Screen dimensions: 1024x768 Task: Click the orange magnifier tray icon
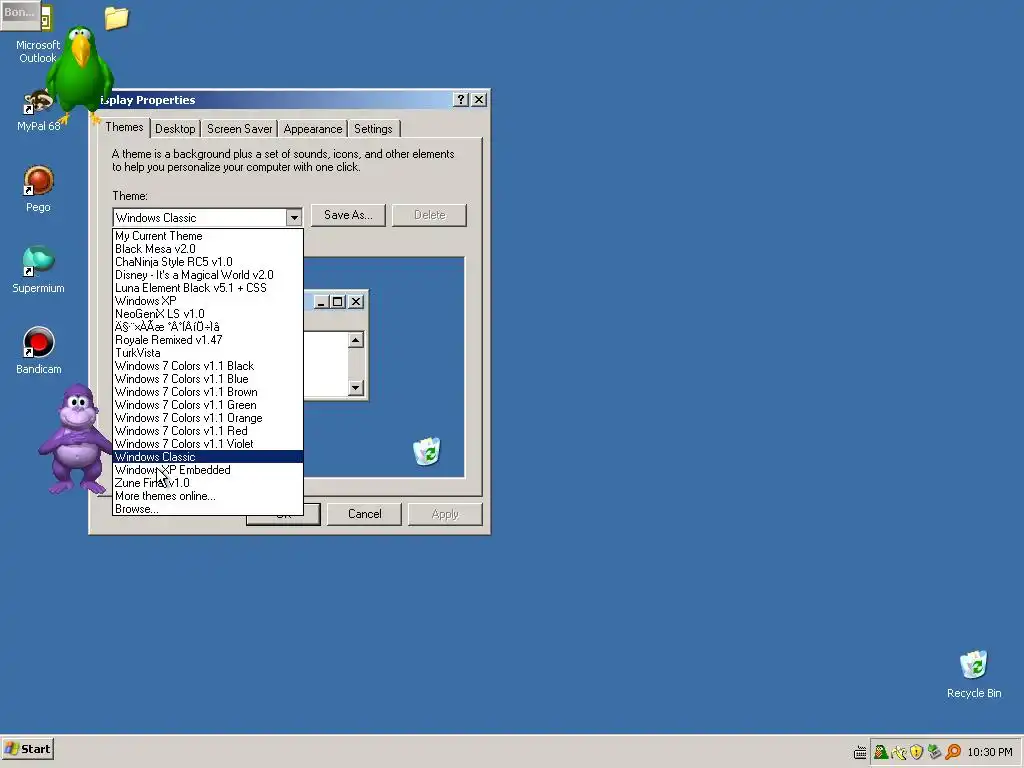[953, 752]
